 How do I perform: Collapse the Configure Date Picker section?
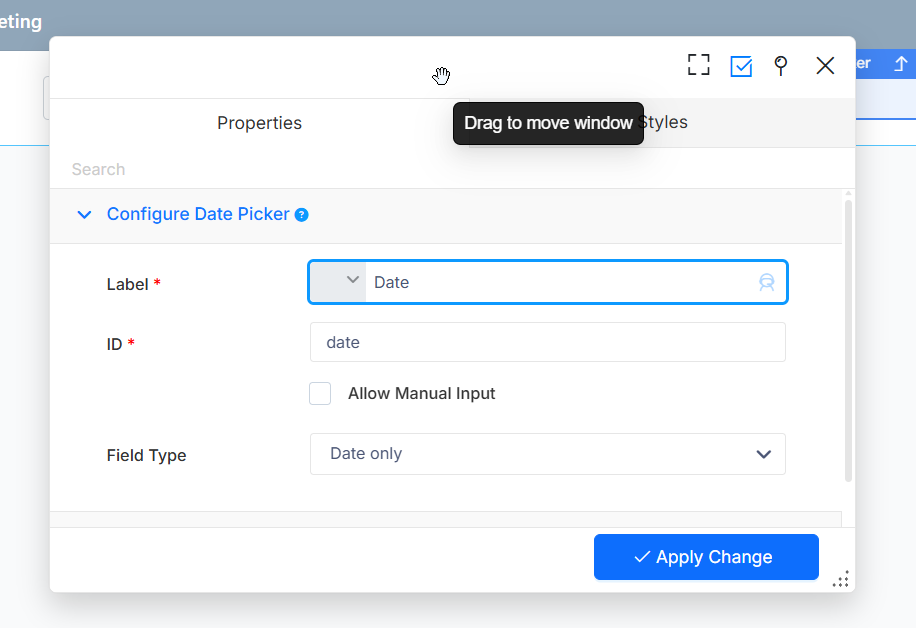click(85, 215)
